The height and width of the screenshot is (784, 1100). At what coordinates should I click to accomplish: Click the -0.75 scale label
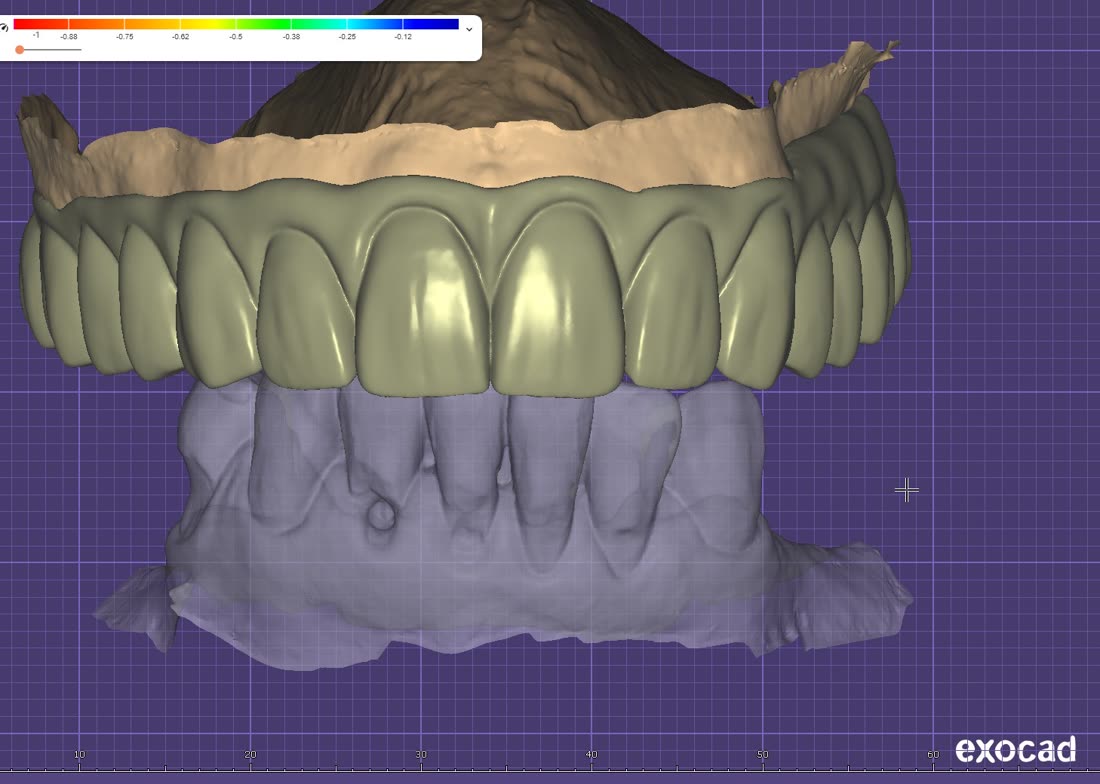click(124, 37)
